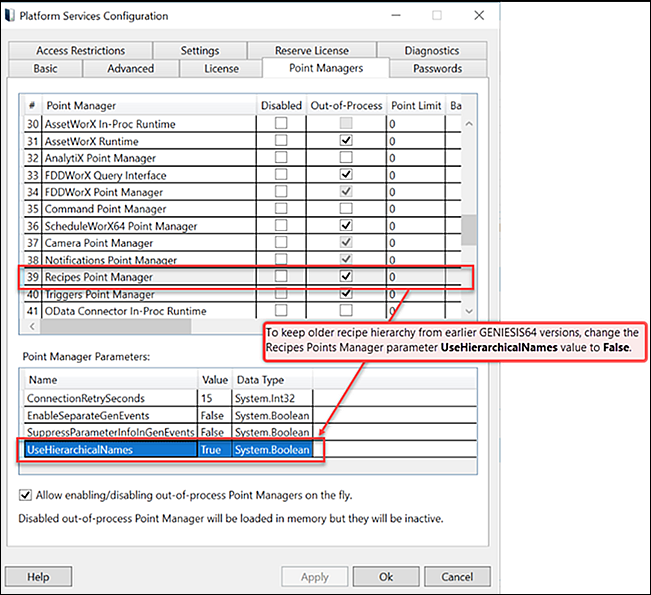
Task: Click the Cancel button
Action: click(457, 577)
